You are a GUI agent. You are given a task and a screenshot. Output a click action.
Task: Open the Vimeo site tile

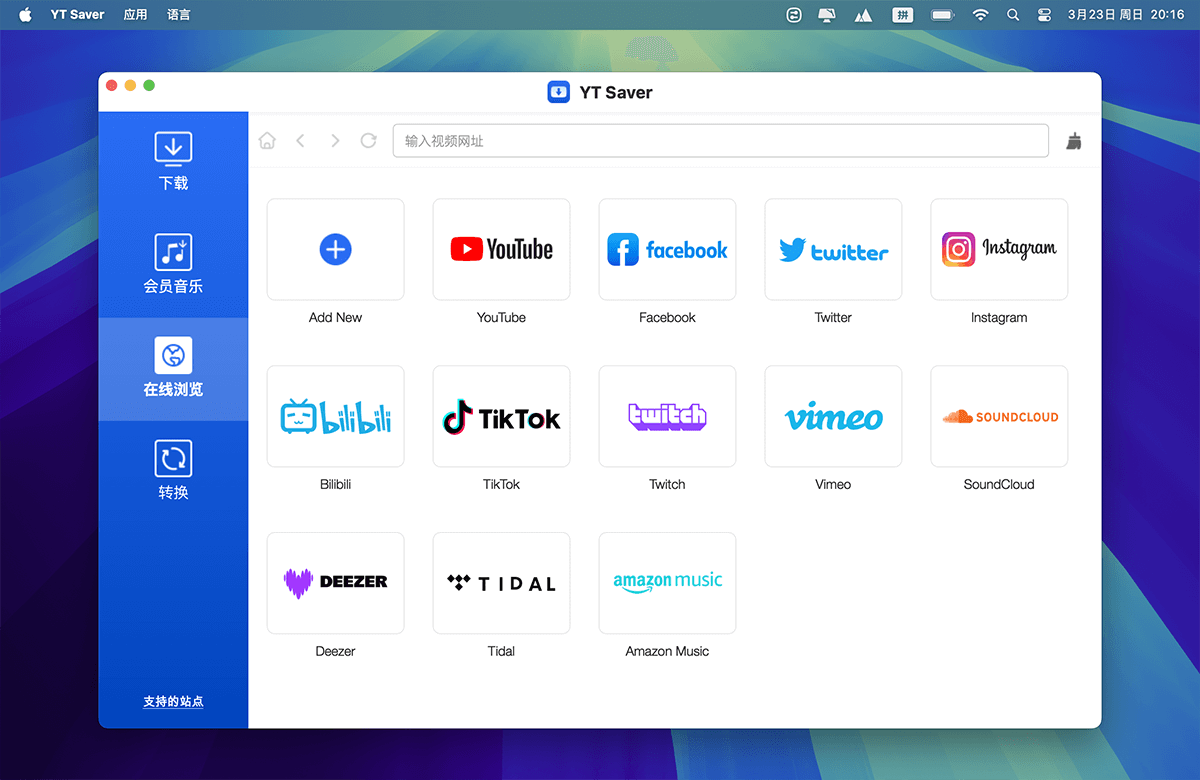[833, 416]
